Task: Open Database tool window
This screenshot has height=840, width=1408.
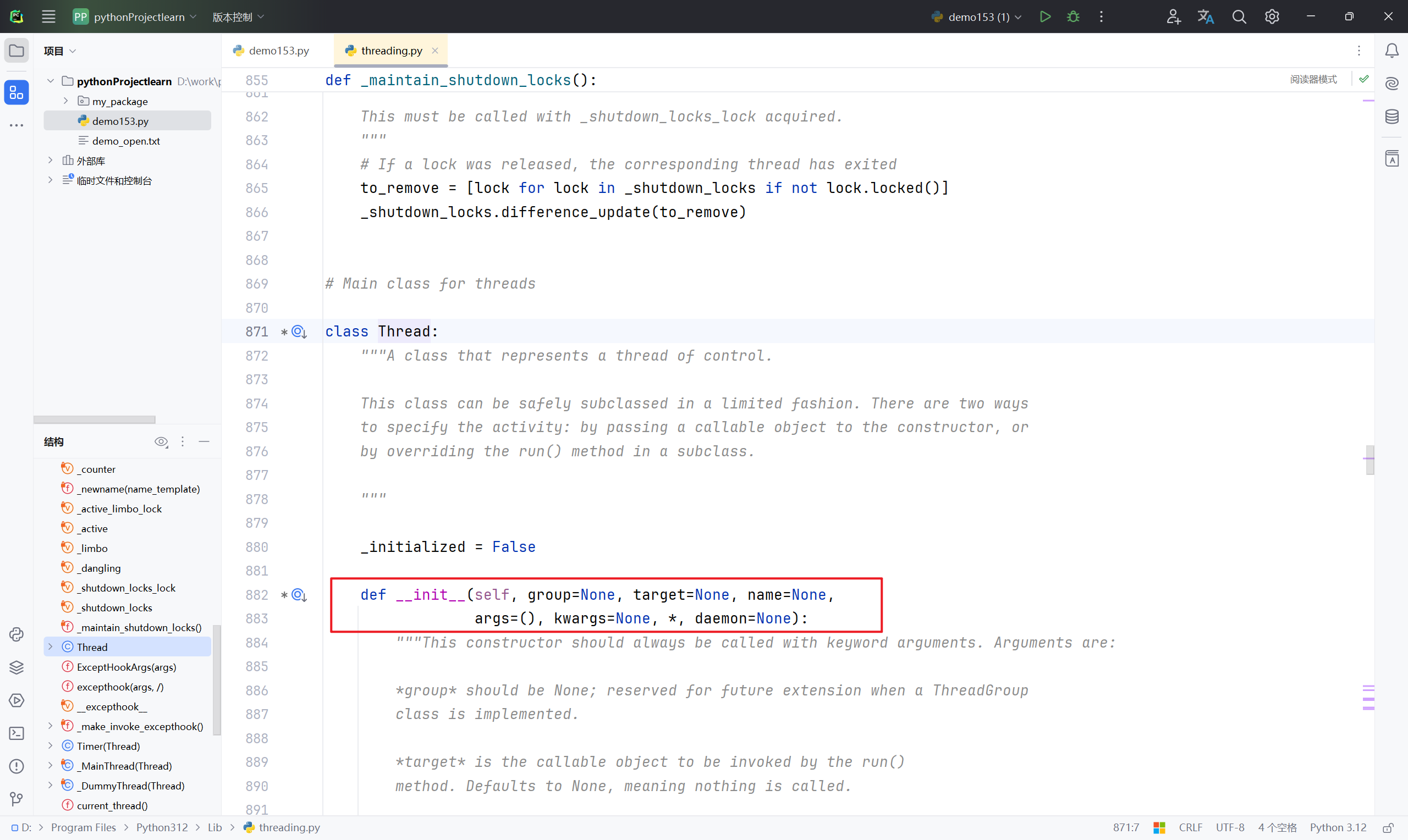Action: (x=1391, y=117)
